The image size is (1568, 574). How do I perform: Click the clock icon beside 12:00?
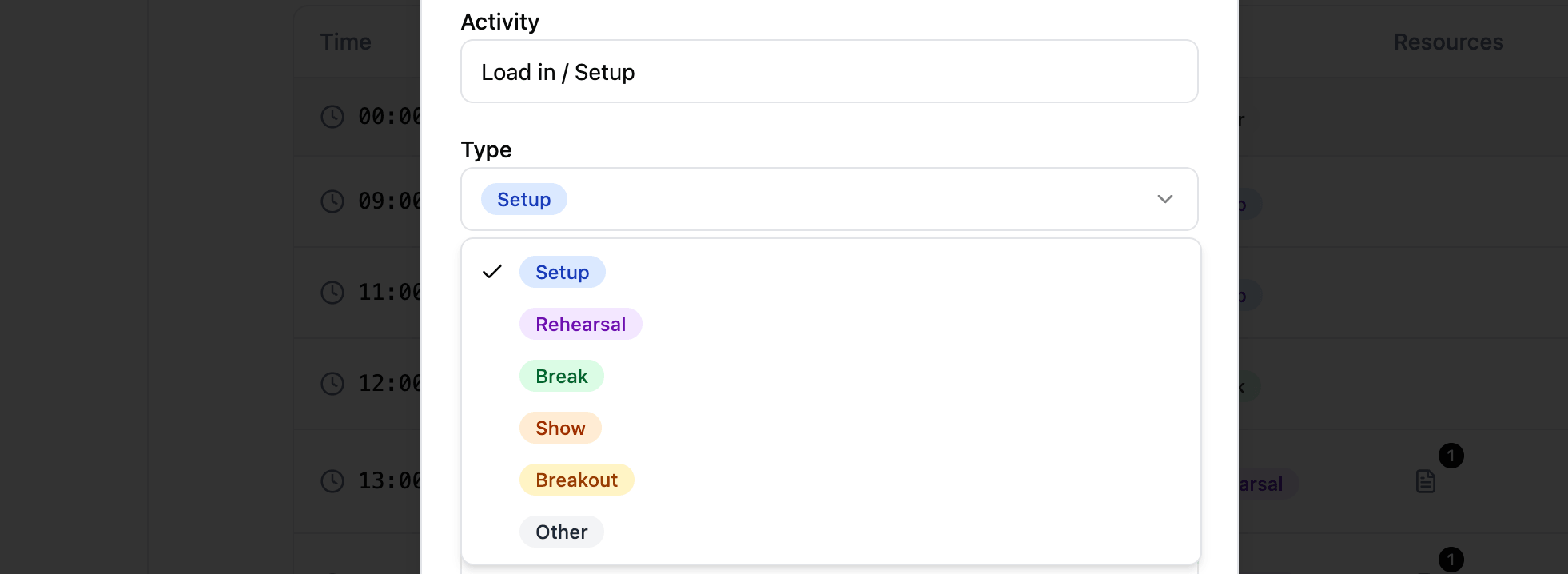333,384
